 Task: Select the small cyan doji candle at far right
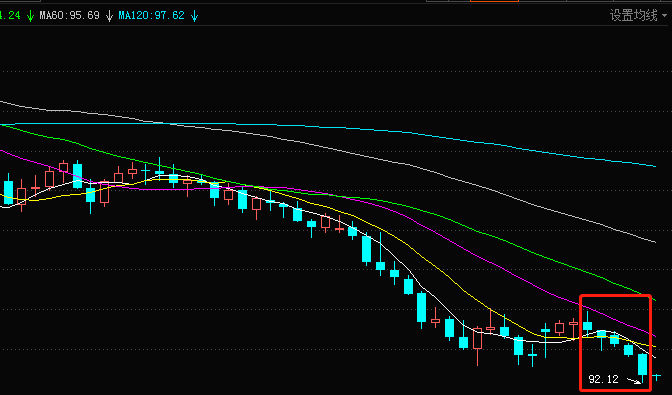tap(656, 377)
